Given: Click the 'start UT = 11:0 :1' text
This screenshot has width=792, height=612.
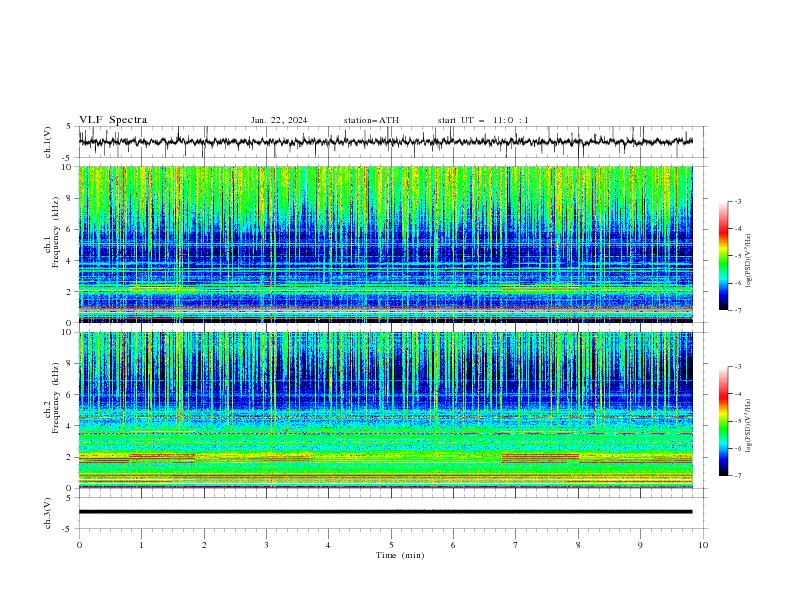Looking at the screenshot, I should (x=483, y=120).
